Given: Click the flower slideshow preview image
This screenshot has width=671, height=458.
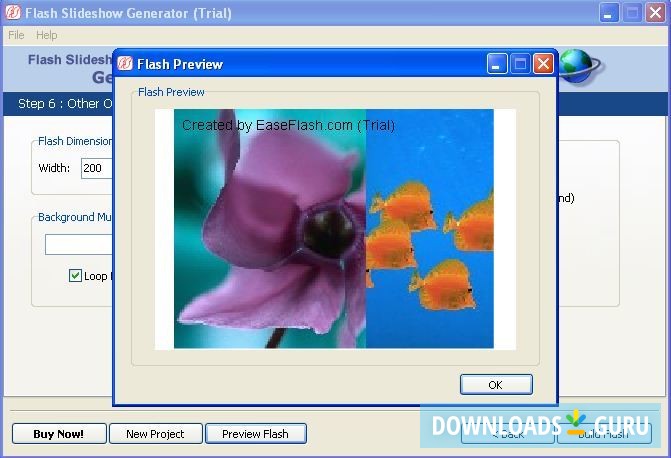Looking at the screenshot, I should click(x=270, y=229).
